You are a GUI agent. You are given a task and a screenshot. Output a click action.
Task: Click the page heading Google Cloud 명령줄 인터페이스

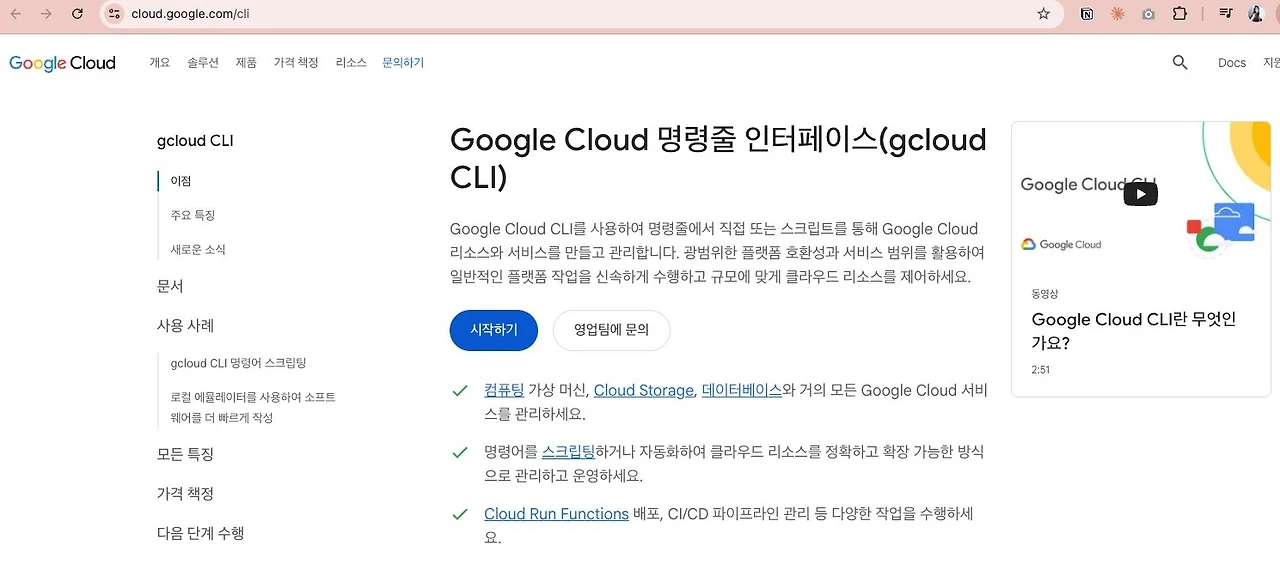tap(718, 158)
